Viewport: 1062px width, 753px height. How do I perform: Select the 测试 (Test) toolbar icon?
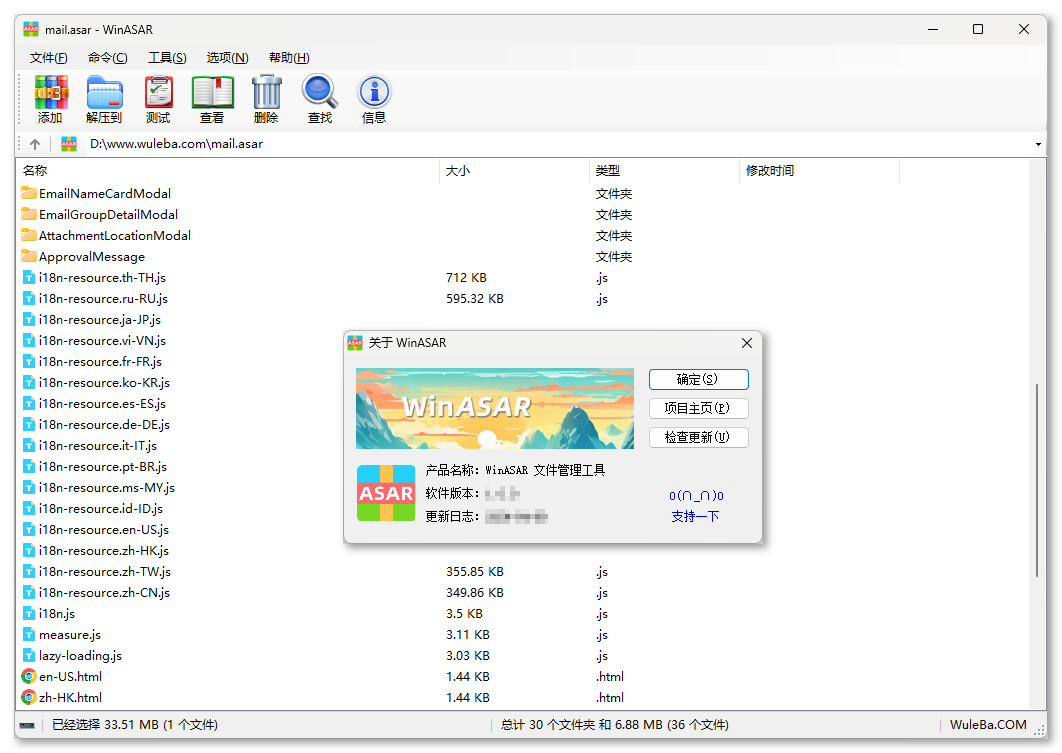(x=158, y=98)
